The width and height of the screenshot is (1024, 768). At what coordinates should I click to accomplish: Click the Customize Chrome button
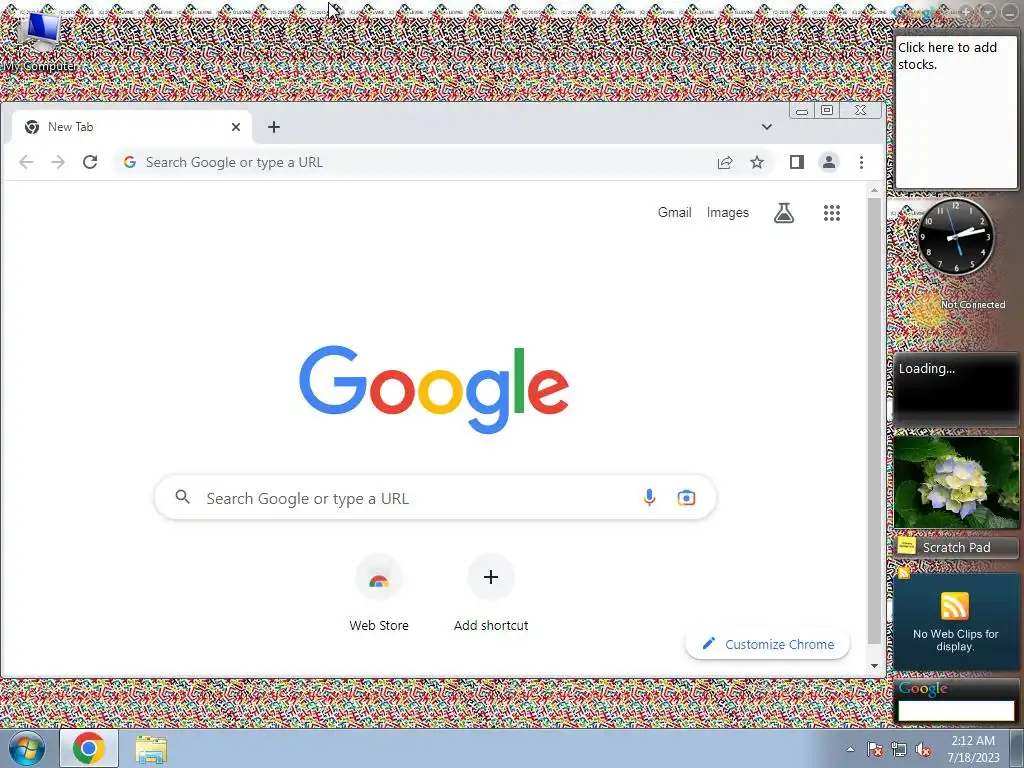click(767, 644)
